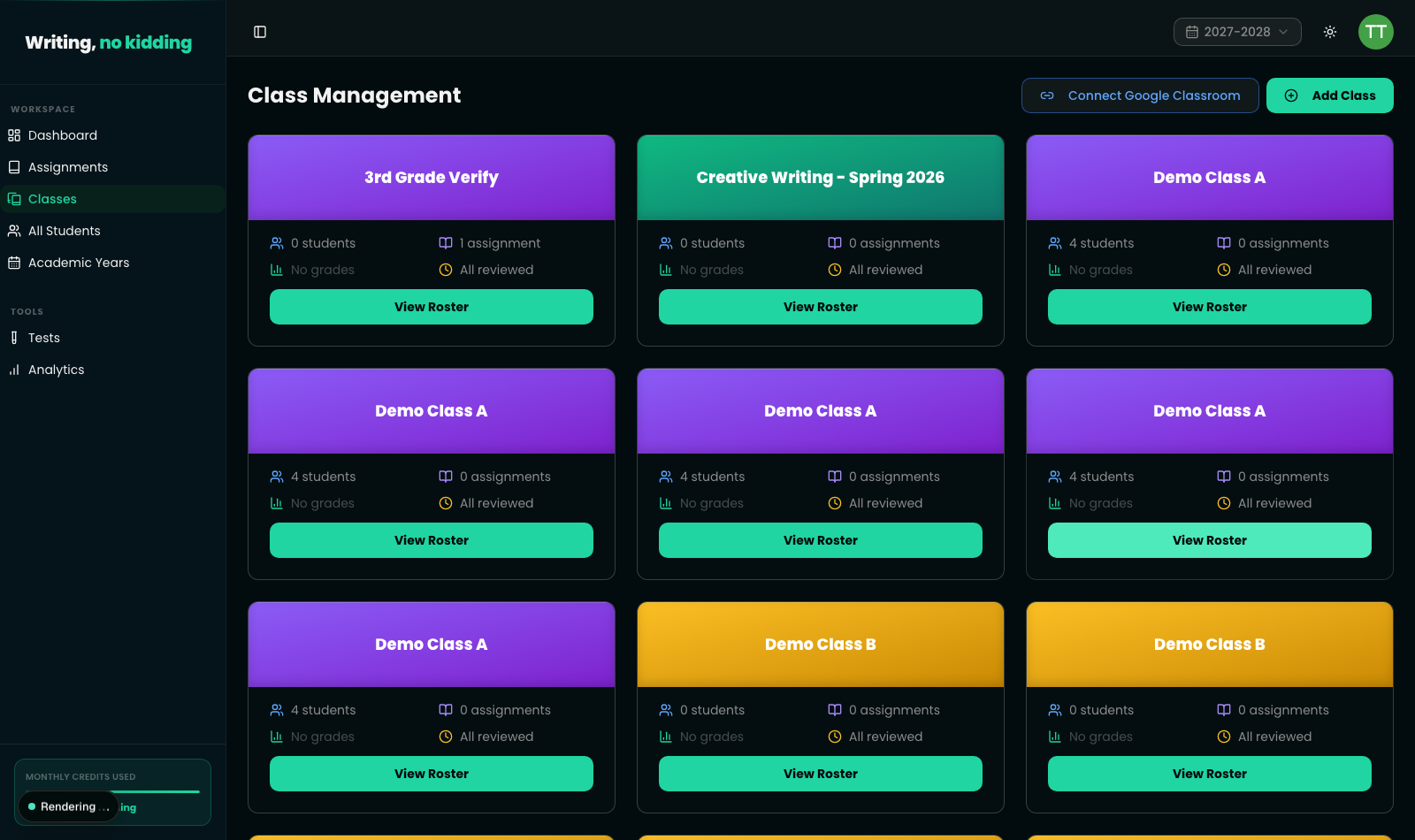Screen dimensions: 1415x840
Task: Select Classes in the sidebar
Action: click(x=113, y=199)
